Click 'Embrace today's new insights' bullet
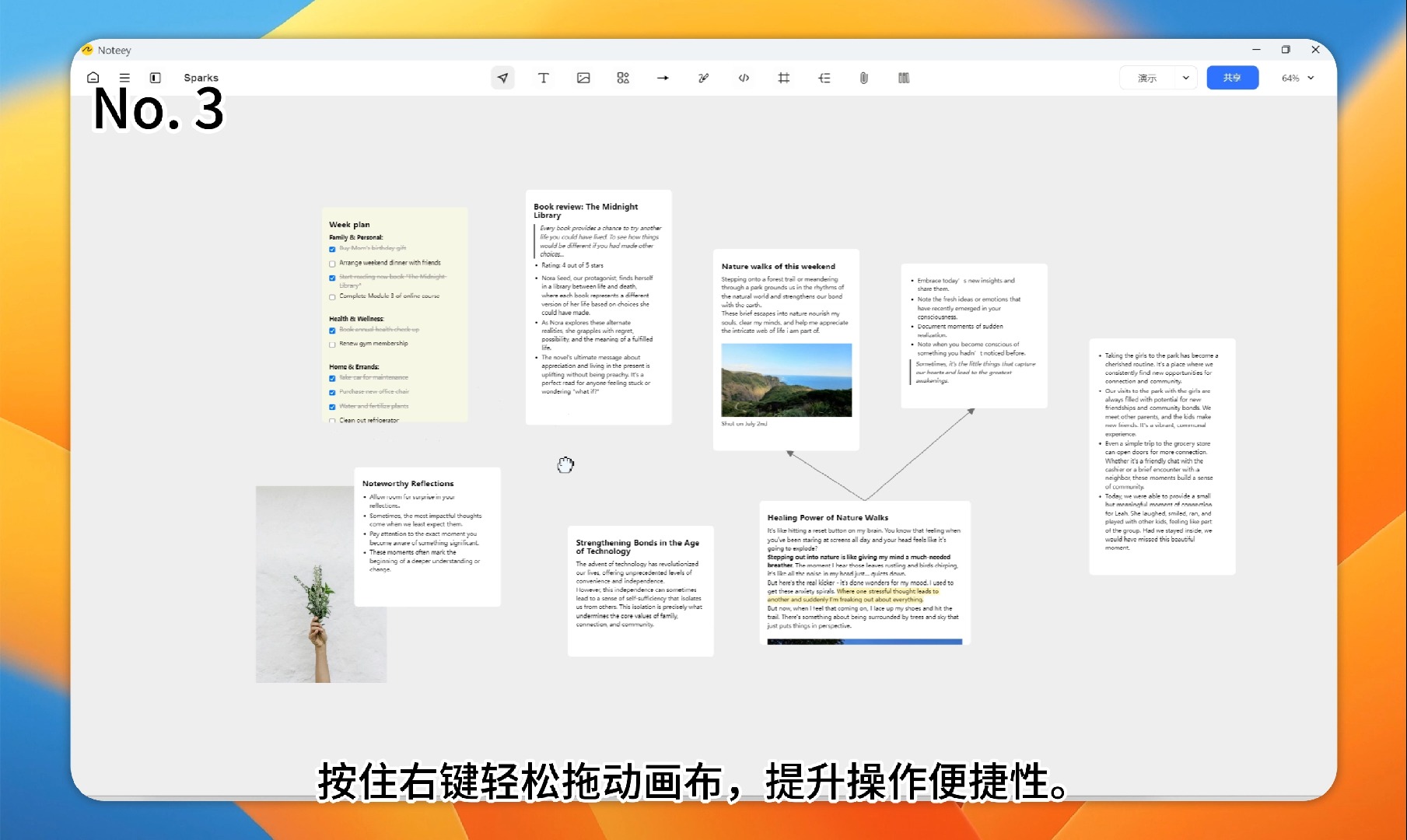Image resolution: width=1407 pixels, height=840 pixels. [965, 285]
